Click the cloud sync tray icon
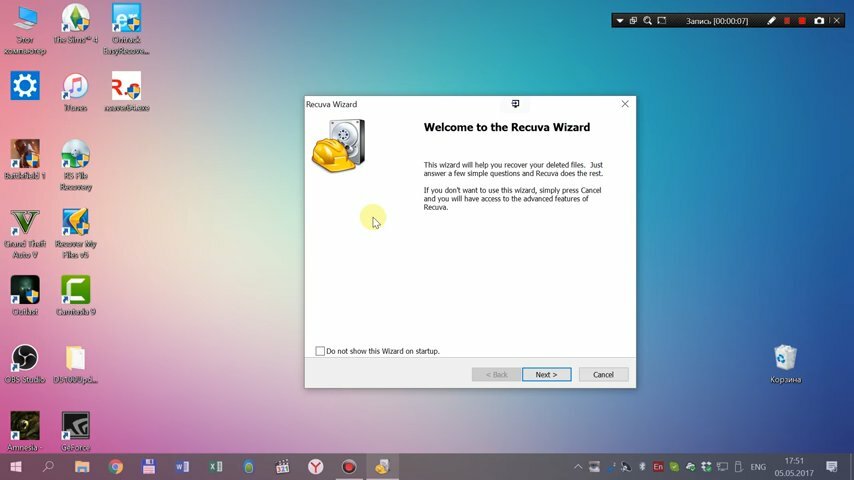Screen dimensions: 854x480 [690, 467]
